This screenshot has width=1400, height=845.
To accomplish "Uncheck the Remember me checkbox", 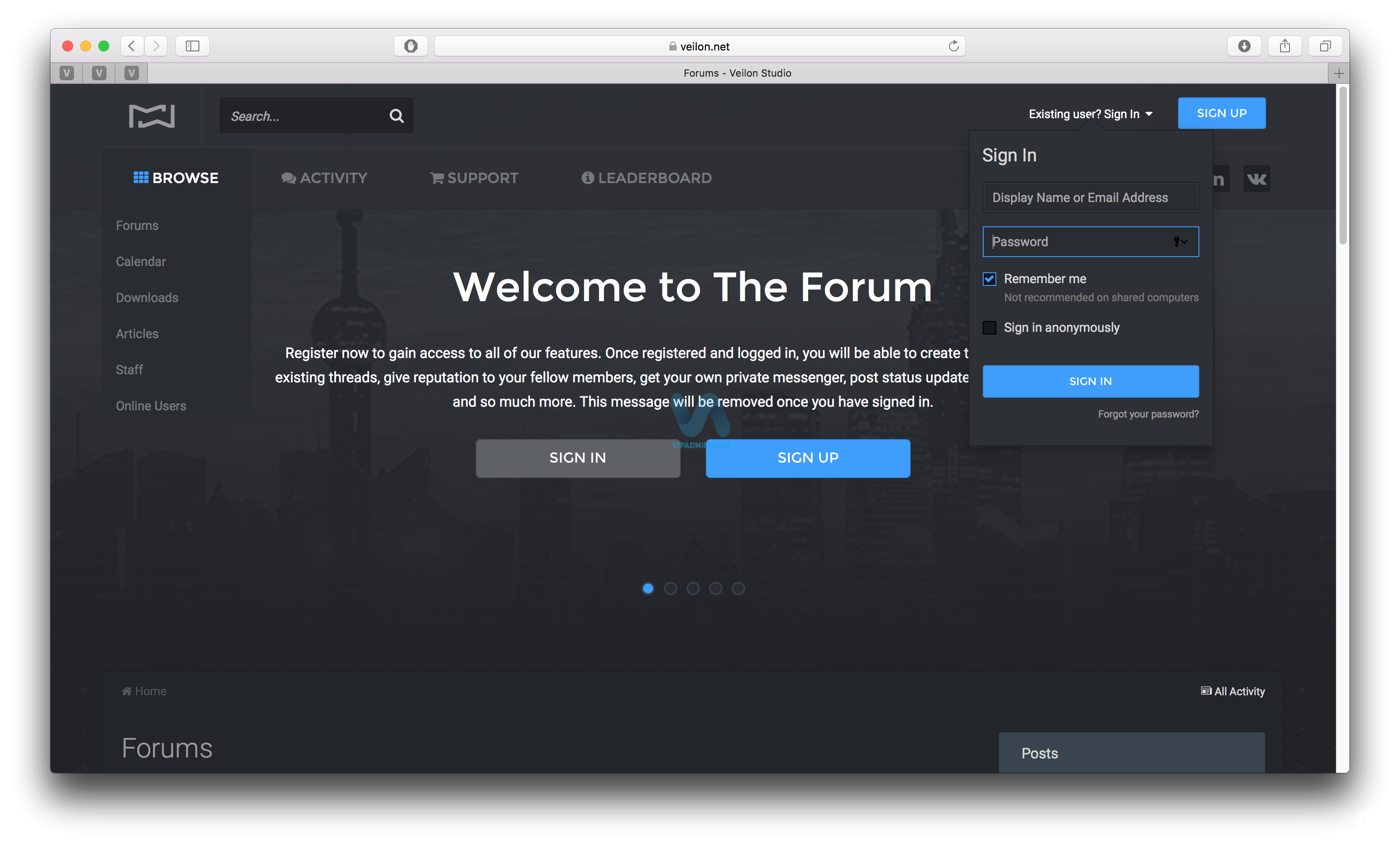I will pyautogui.click(x=989, y=279).
